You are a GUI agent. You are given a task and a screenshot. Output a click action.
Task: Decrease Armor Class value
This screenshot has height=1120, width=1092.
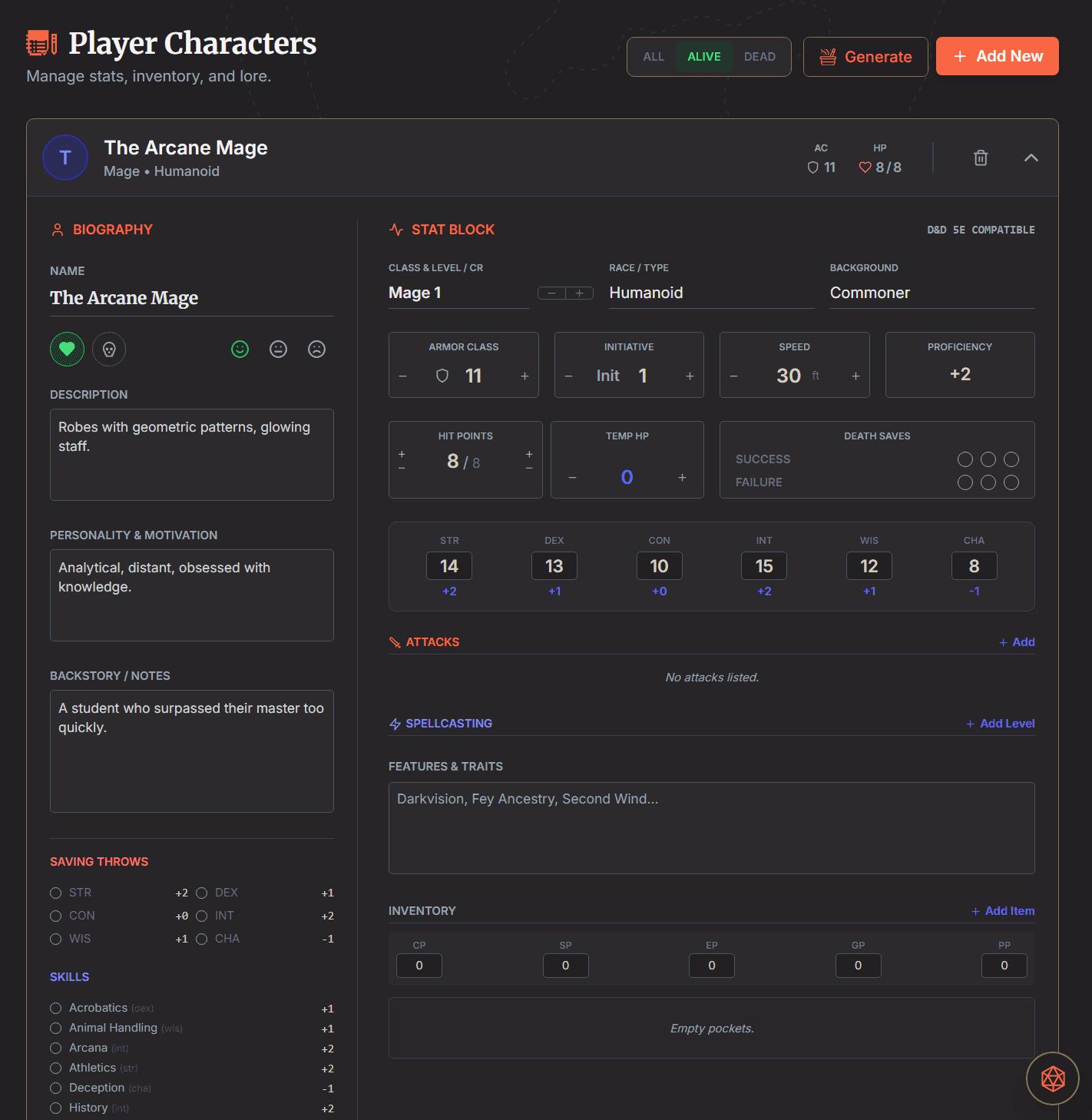pos(403,376)
